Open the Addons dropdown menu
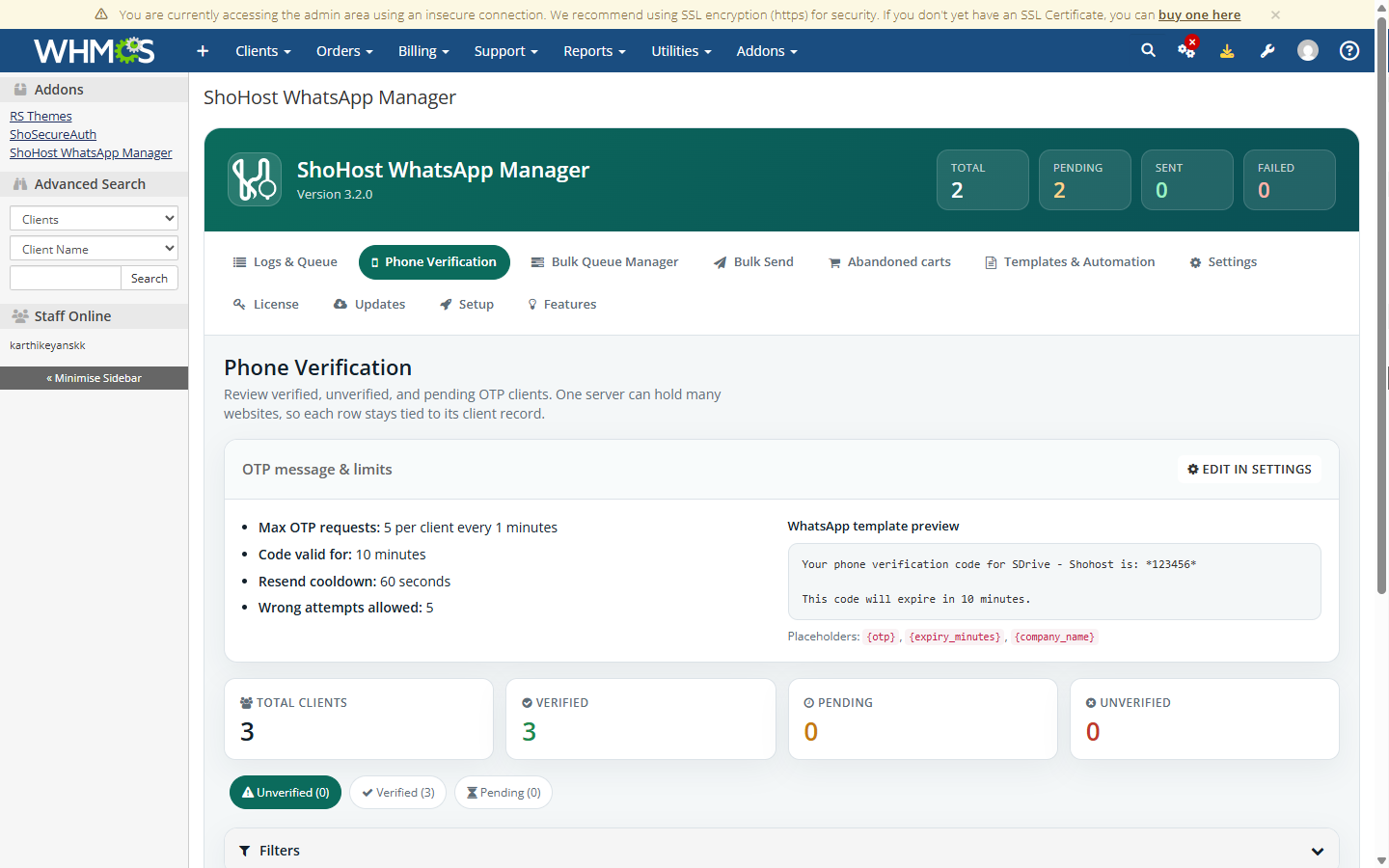Screen dimensions: 1389x868 point(767,51)
